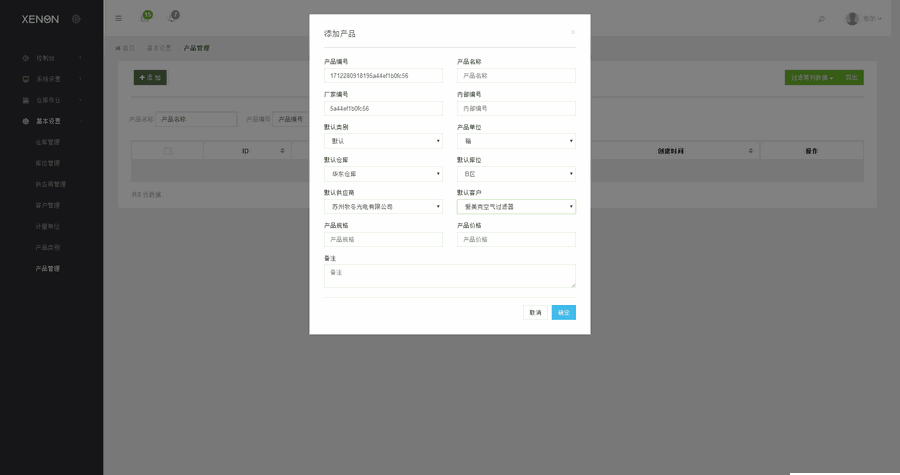Image resolution: width=900 pixels, height=475 pixels.
Task: Expand the 默认客户 dropdown
Action: point(516,207)
